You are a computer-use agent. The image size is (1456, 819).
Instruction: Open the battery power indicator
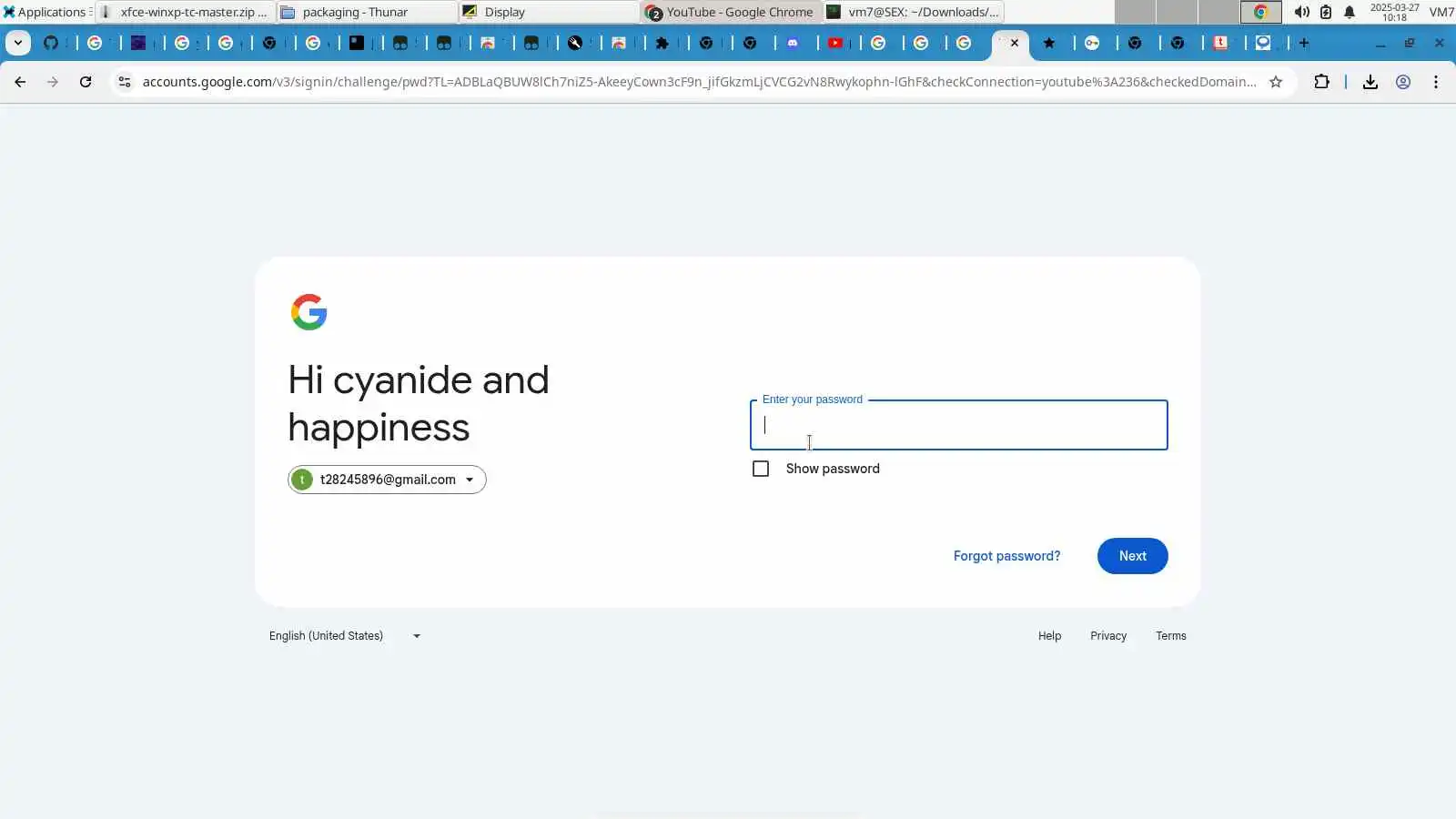[x=1326, y=12]
